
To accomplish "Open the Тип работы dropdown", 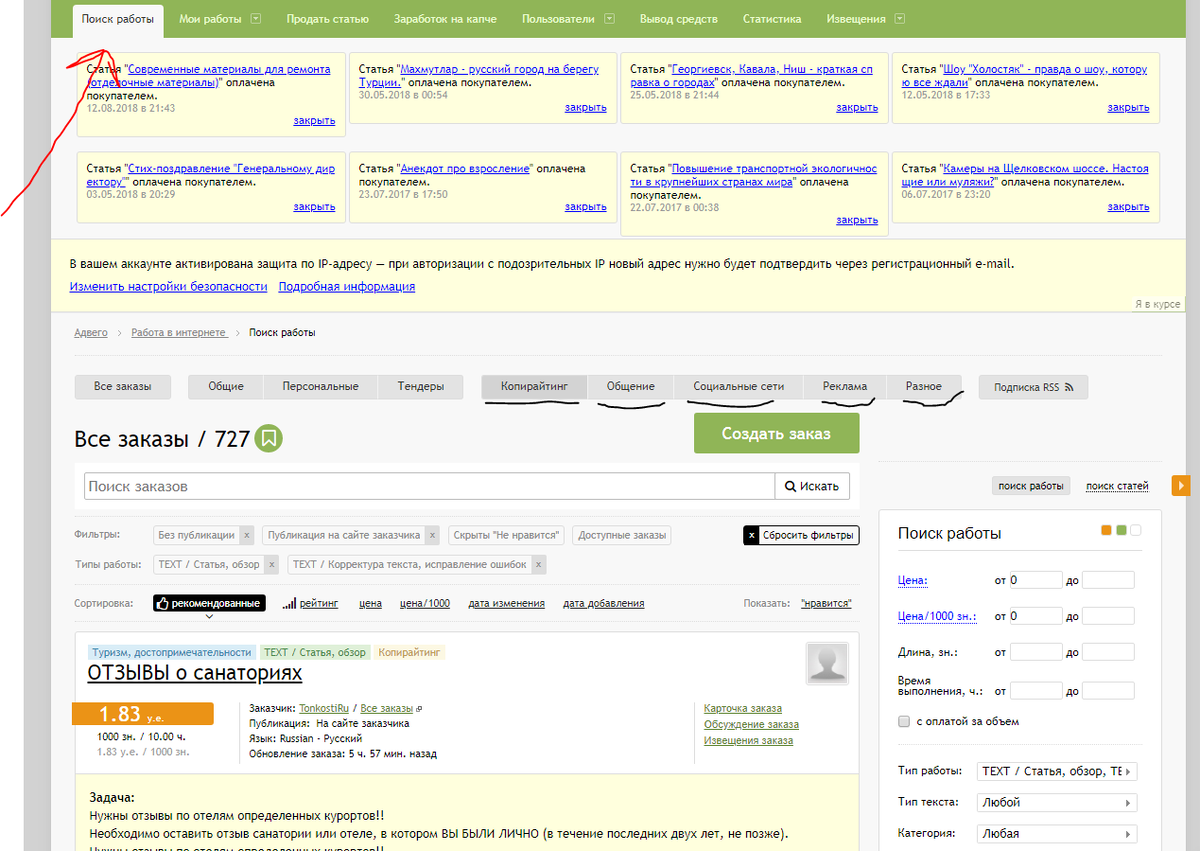I will pos(1057,771).
